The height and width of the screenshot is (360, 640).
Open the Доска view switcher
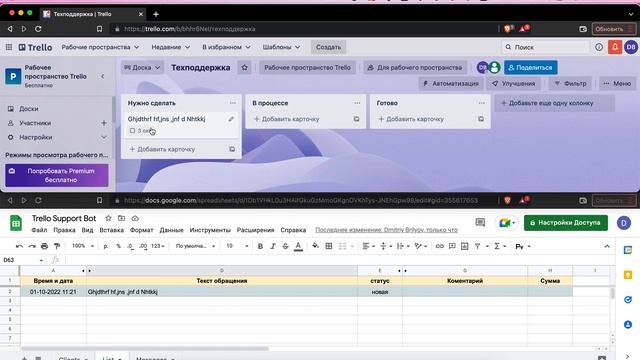pyautogui.click(x=142, y=68)
